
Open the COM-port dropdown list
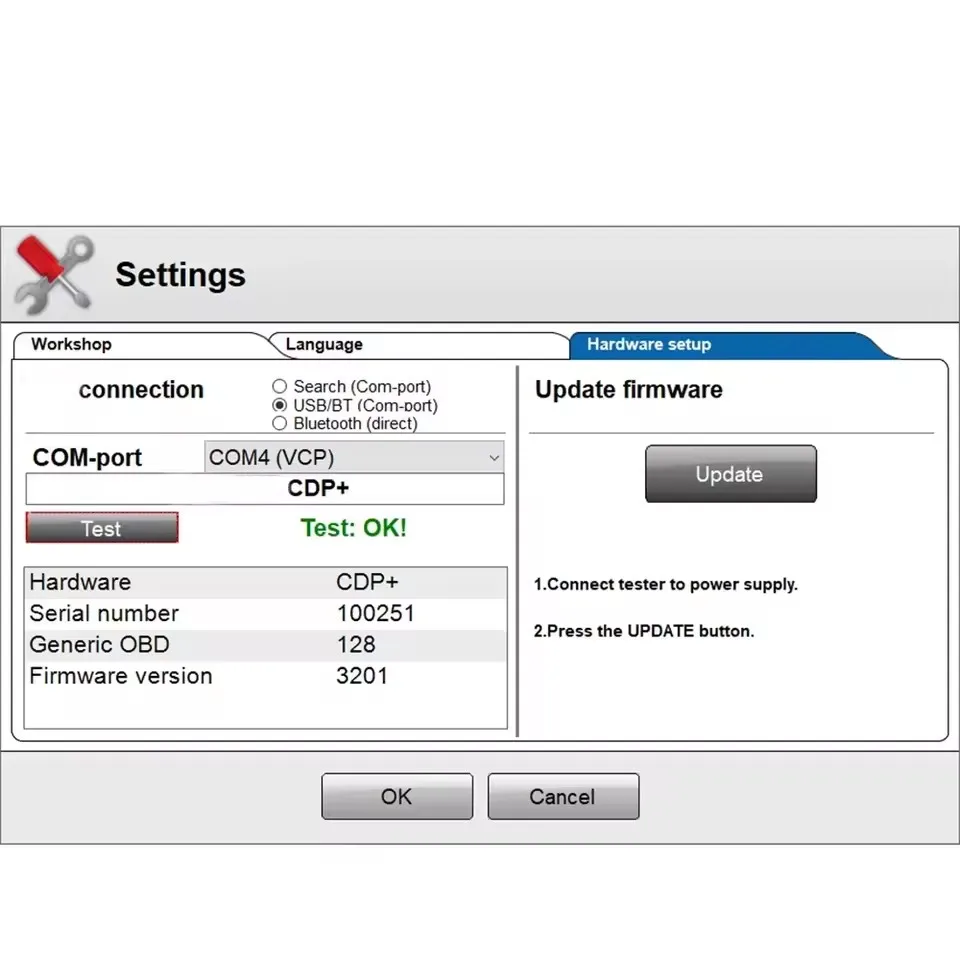tap(354, 457)
